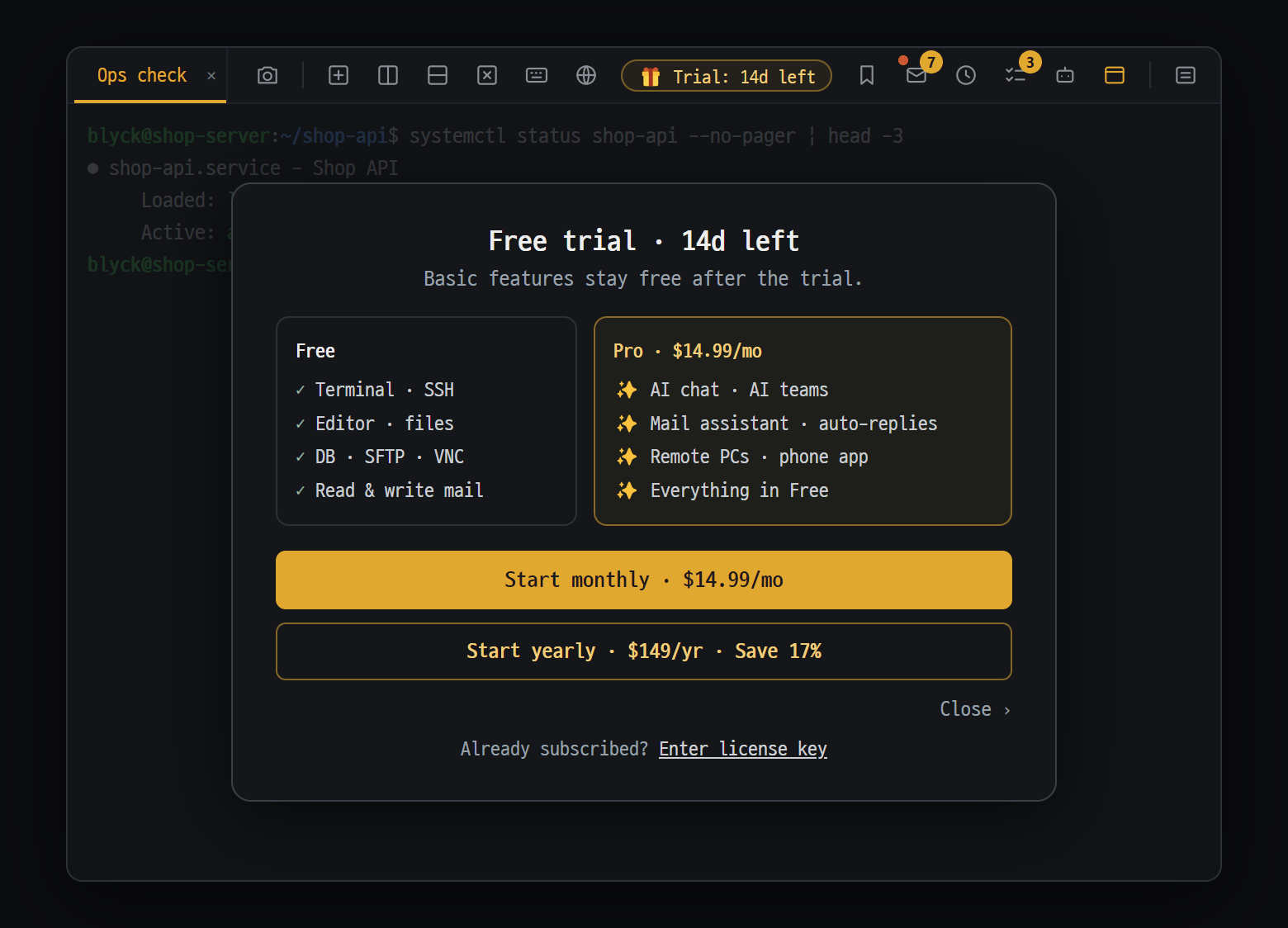Split the terminal vertically into columns

point(388,75)
